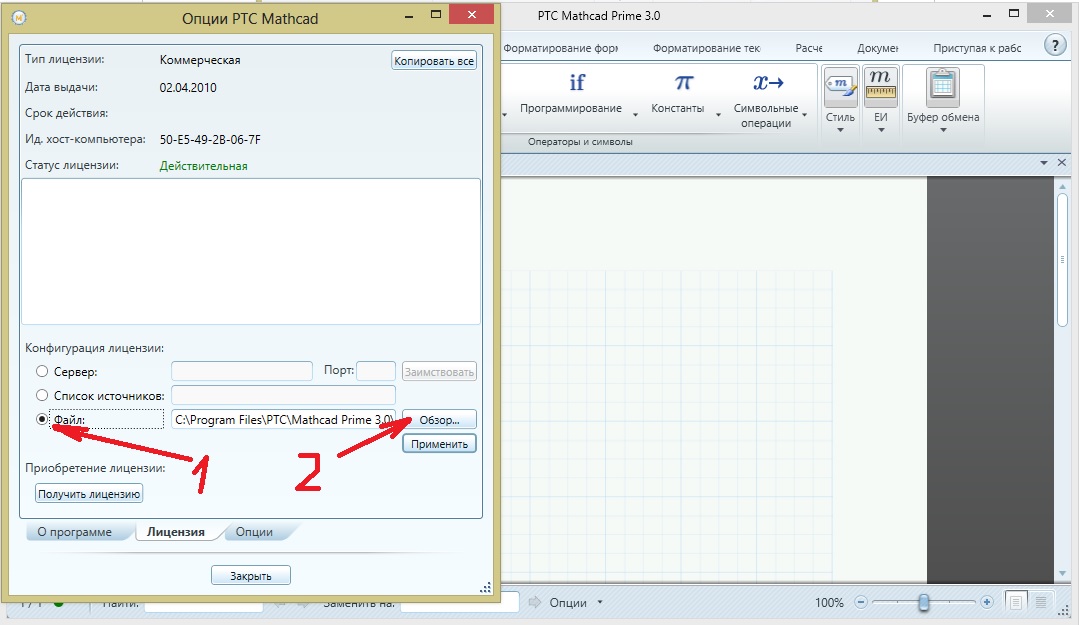The height and width of the screenshot is (625, 1079).
Task: Click the Mathcad logo in dialog title
Action: coord(19,18)
